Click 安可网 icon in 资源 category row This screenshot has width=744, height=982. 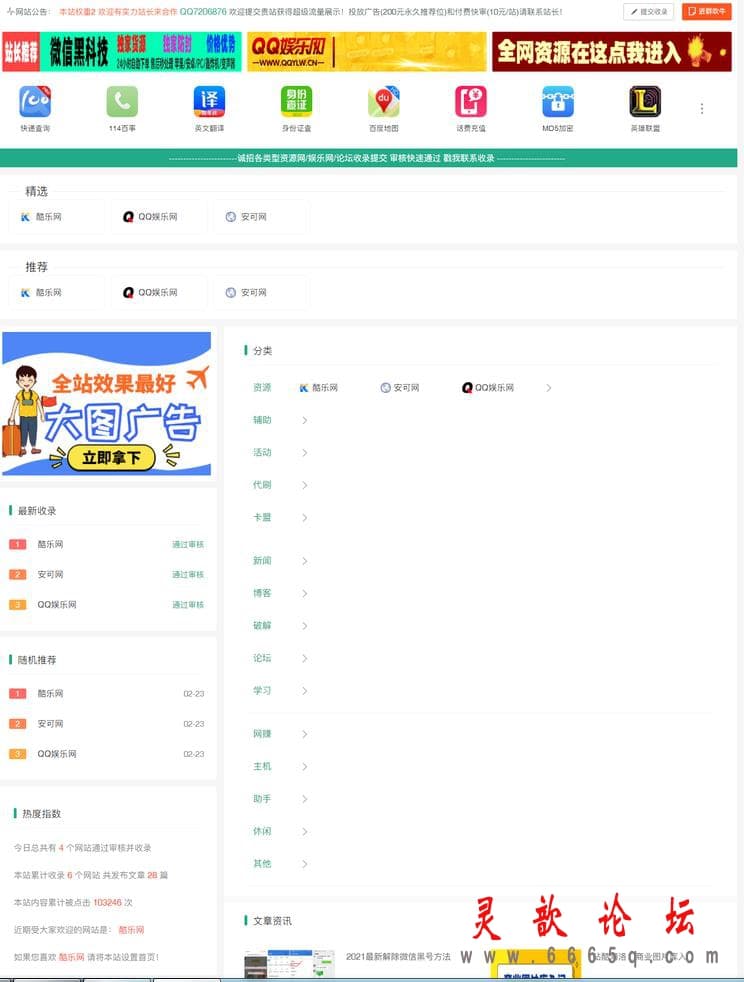tap(386, 388)
